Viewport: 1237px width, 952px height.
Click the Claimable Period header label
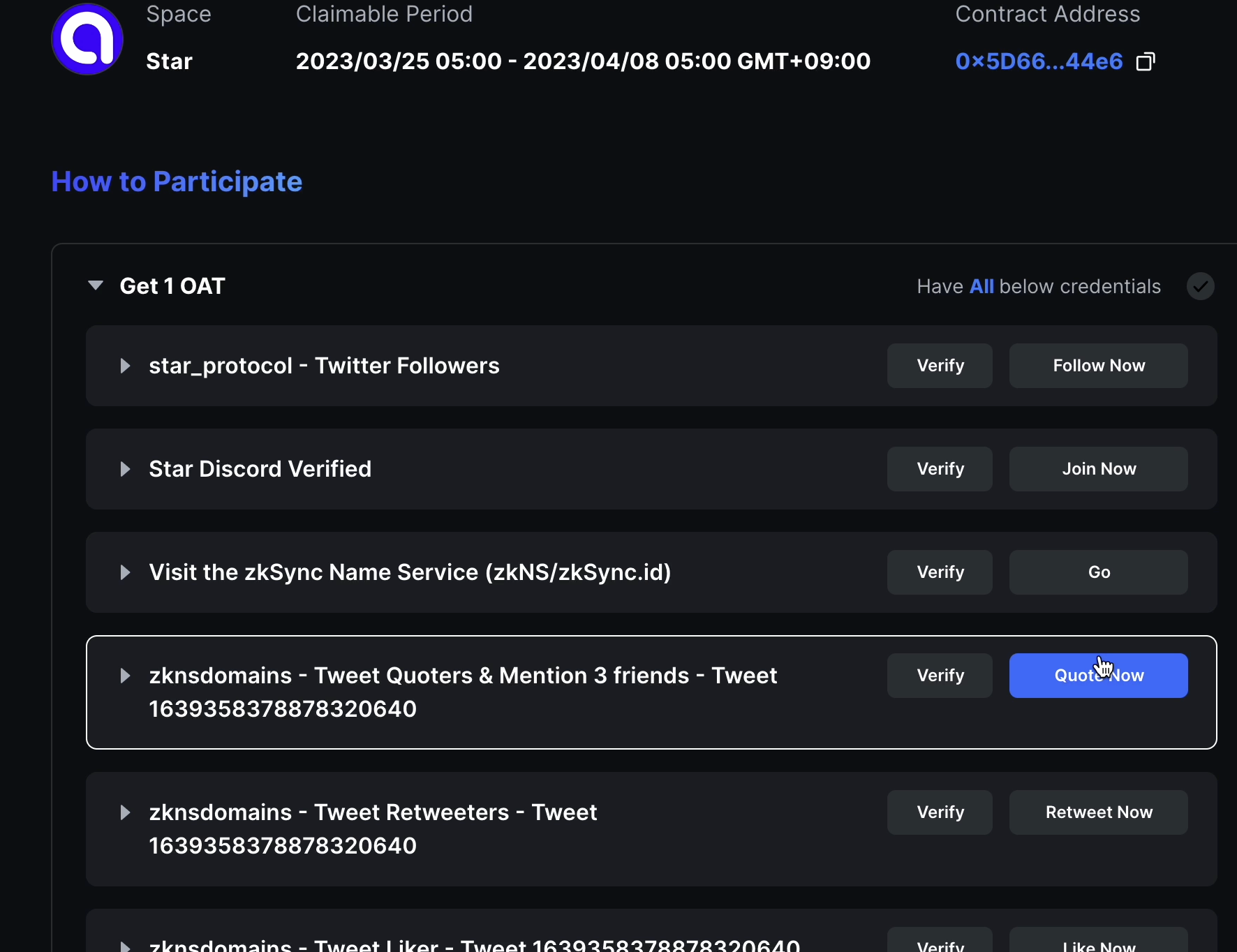(x=384, y=14)
